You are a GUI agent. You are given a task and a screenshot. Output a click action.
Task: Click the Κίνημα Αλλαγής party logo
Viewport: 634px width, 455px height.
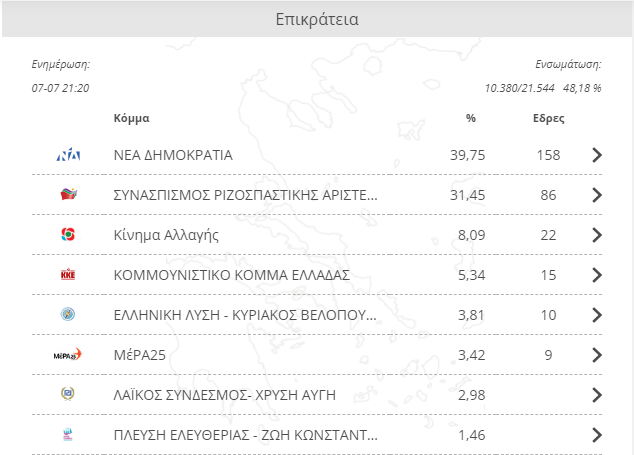68,235
